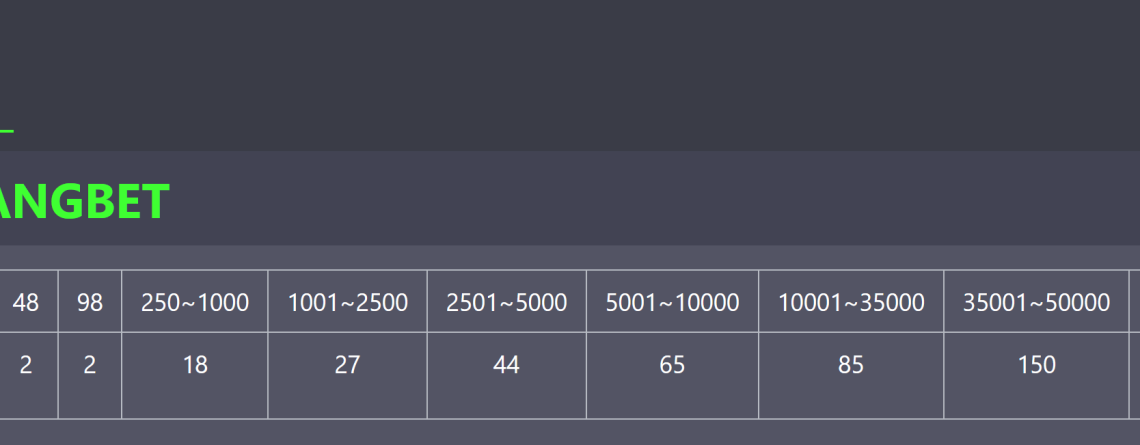
Task: Select the value cell showing 85
Action: (x=851, y=376)
